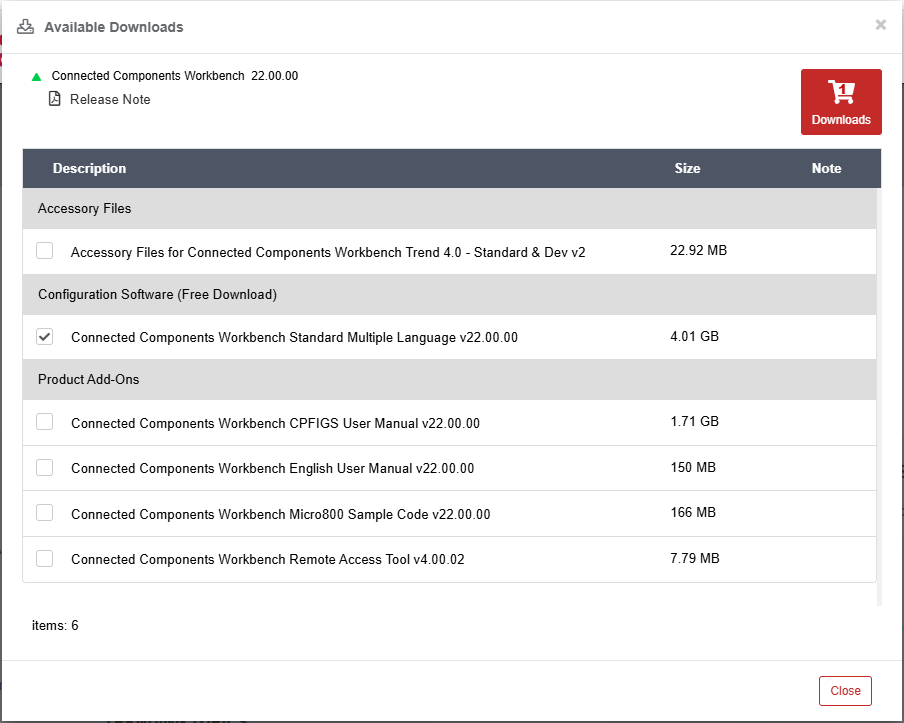Viewport: 904px width, 723px height.
Task: Check Accessory Files for Trend 4.0 checkbox
Action: [44, 251]
